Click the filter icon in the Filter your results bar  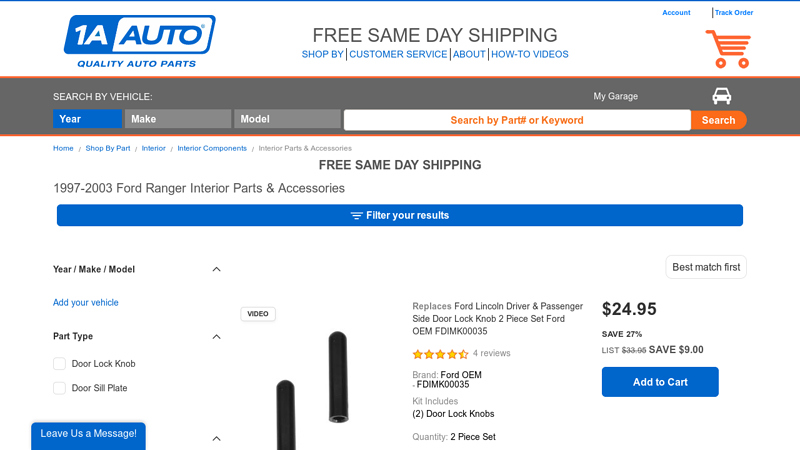point(356,216)
